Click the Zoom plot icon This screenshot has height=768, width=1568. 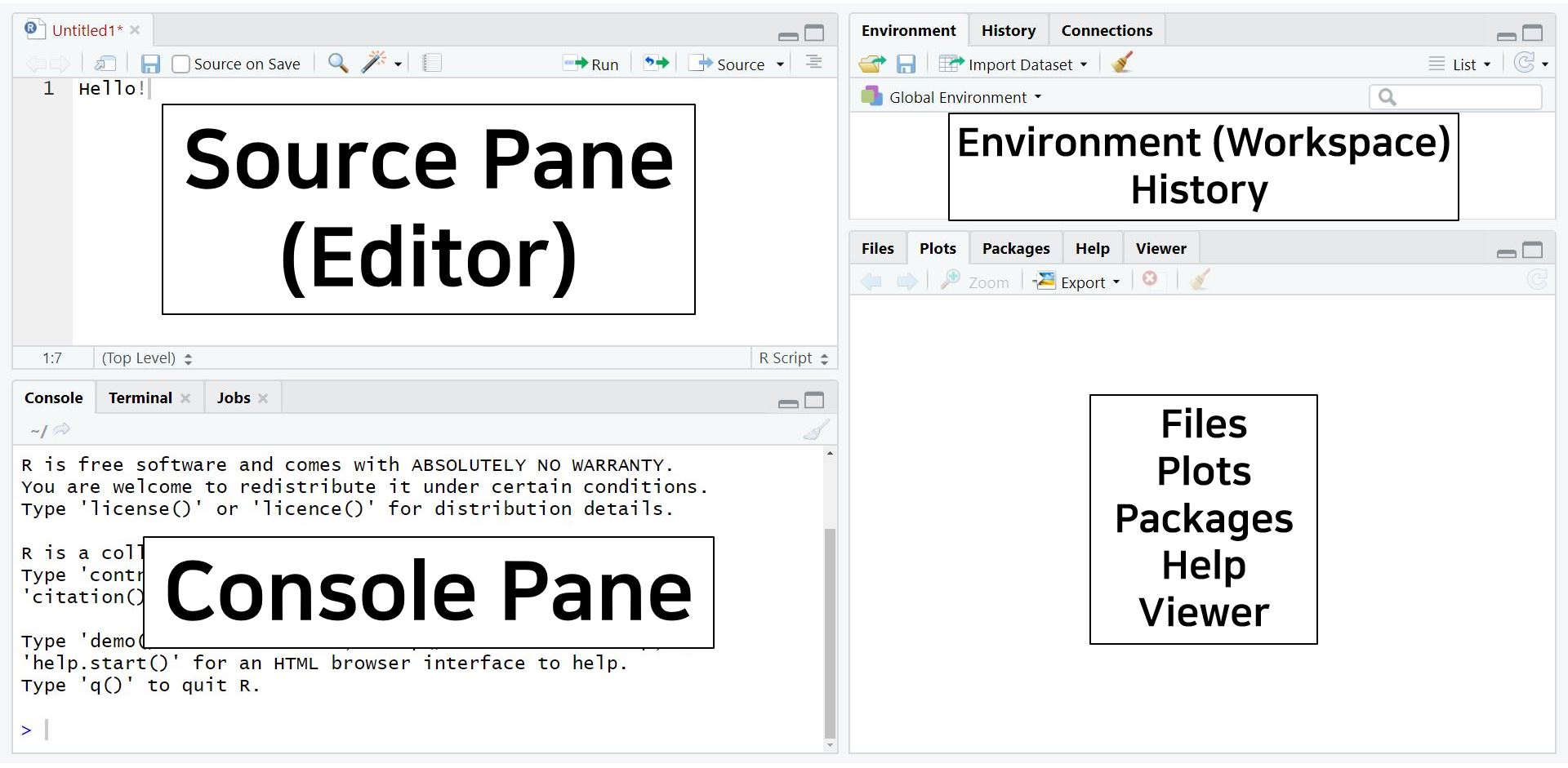point(975,282)
